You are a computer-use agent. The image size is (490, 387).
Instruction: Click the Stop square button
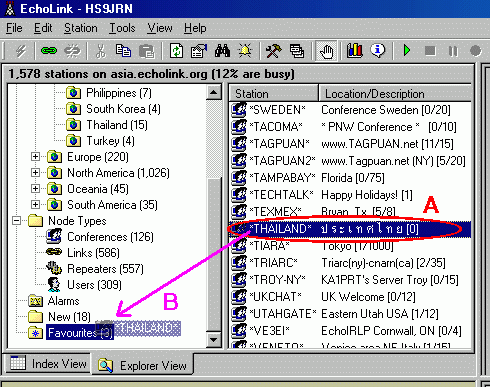(430, 51)
